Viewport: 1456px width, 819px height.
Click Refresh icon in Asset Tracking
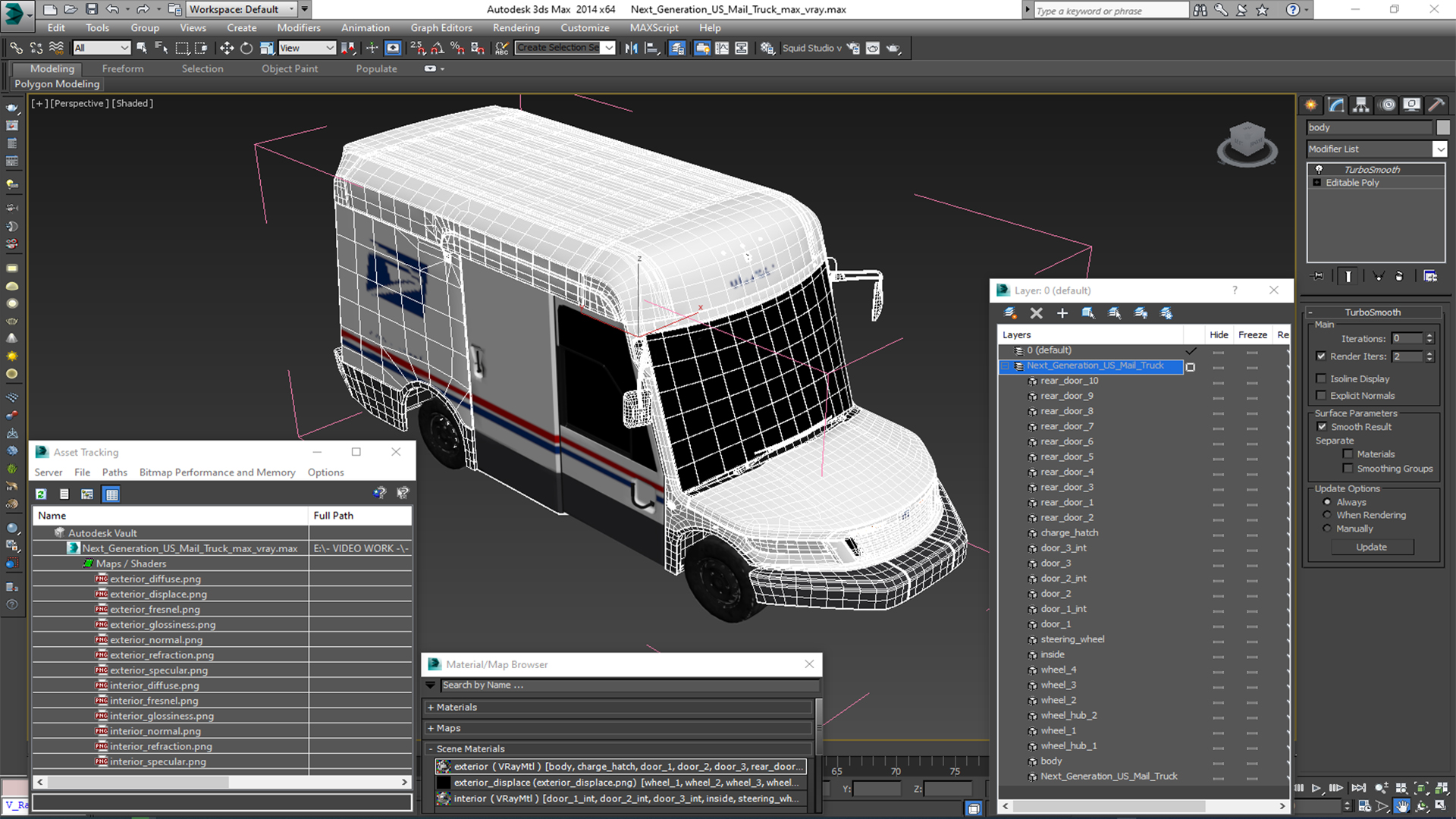pyautogui.click(x=41, y=494)
